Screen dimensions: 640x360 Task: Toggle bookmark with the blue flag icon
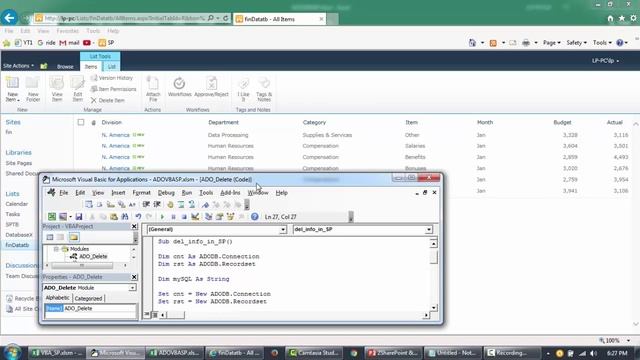tap(205, 204)
